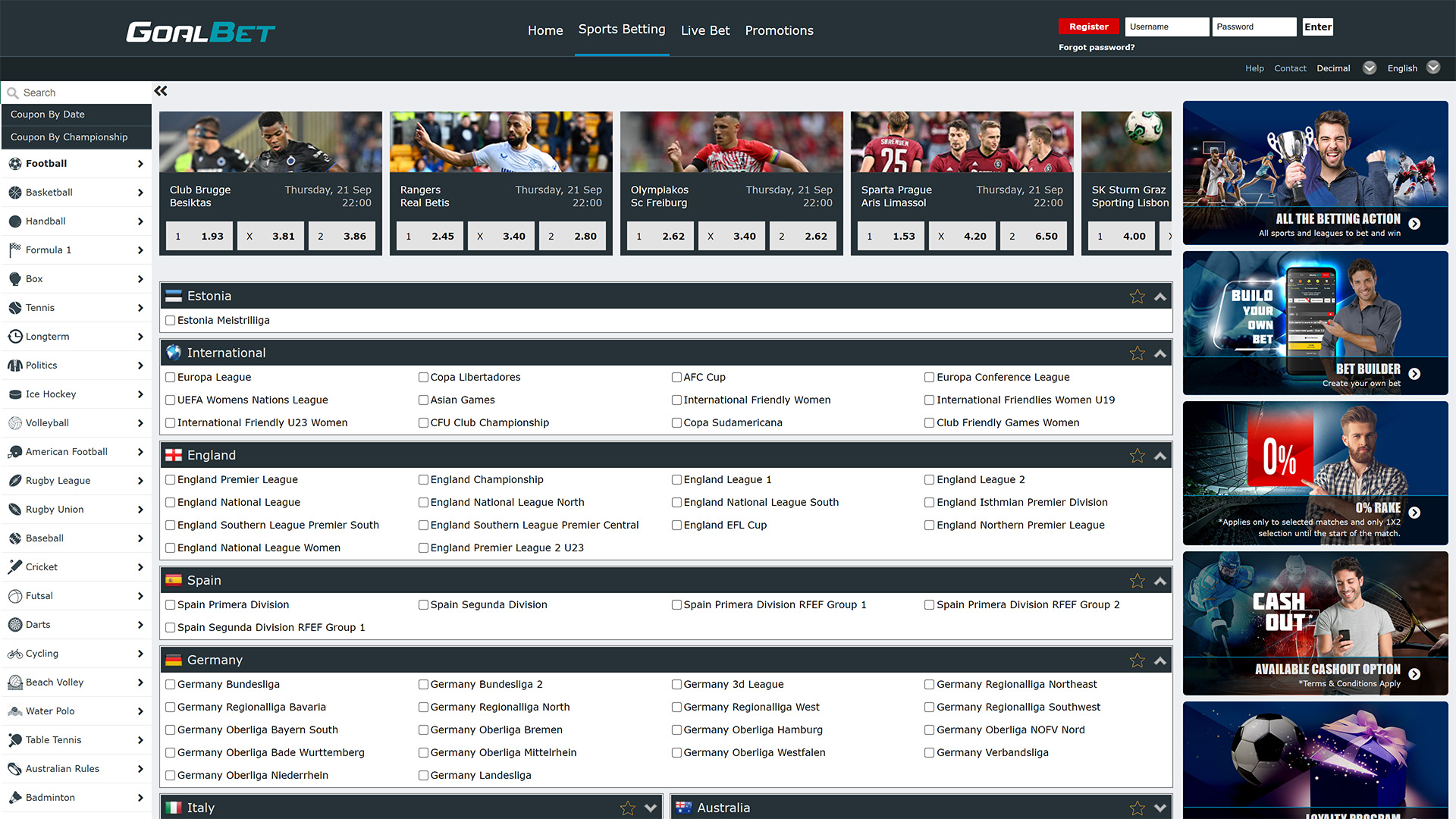Click the Badminton shuttlecock icon
This screenshot has height=819, width=1456.
tap(15, 798)
